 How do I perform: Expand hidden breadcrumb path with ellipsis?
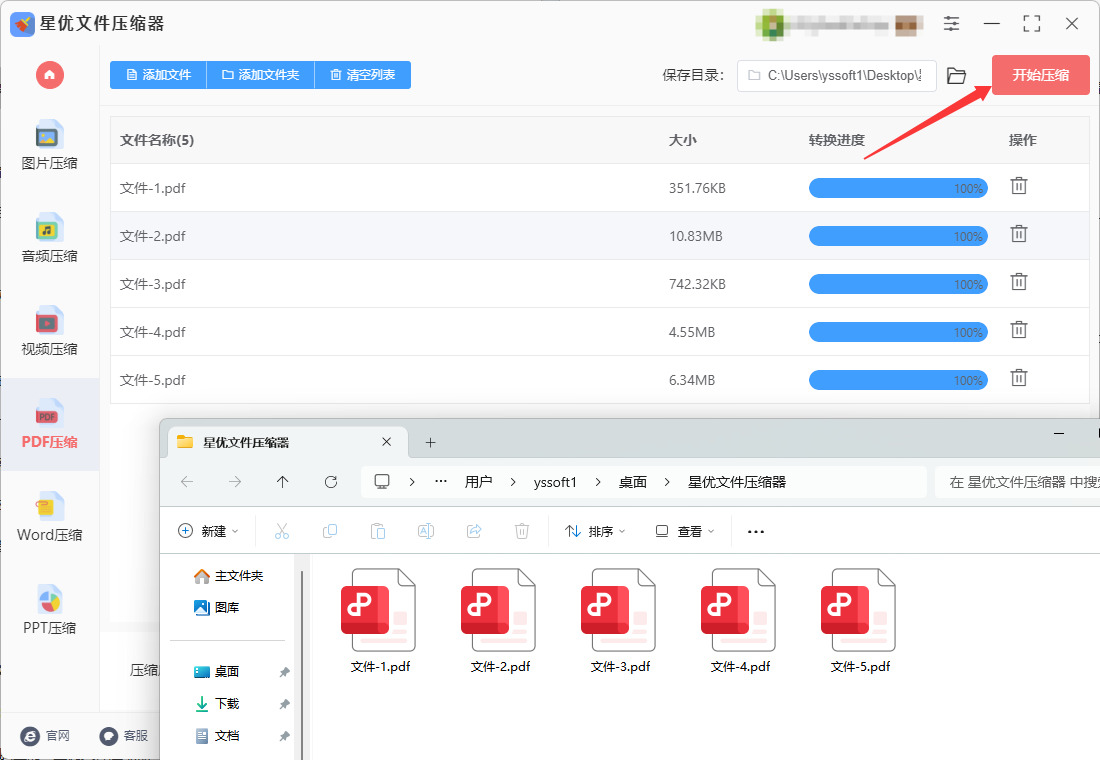click(x=441, y=481)
